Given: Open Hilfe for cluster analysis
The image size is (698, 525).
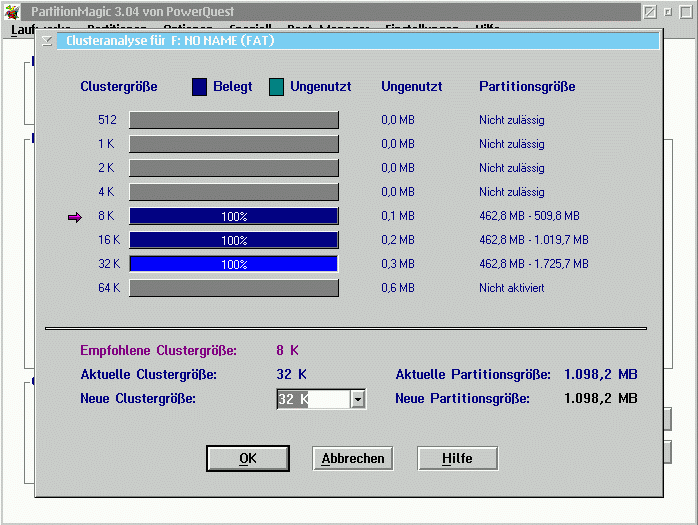Looking at the screenshot, I should (457, 458).
